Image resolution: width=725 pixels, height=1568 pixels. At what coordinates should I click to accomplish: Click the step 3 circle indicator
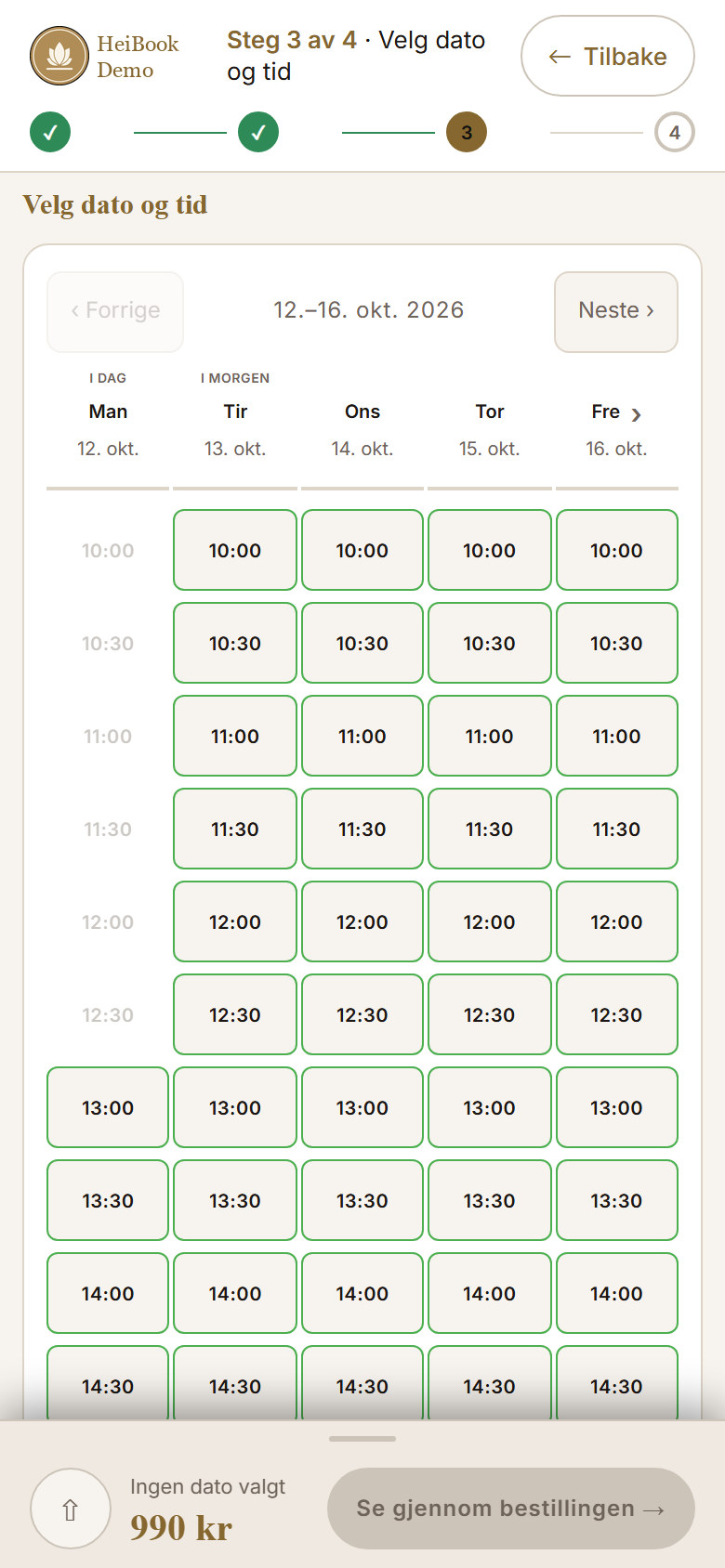coord(467,132)
